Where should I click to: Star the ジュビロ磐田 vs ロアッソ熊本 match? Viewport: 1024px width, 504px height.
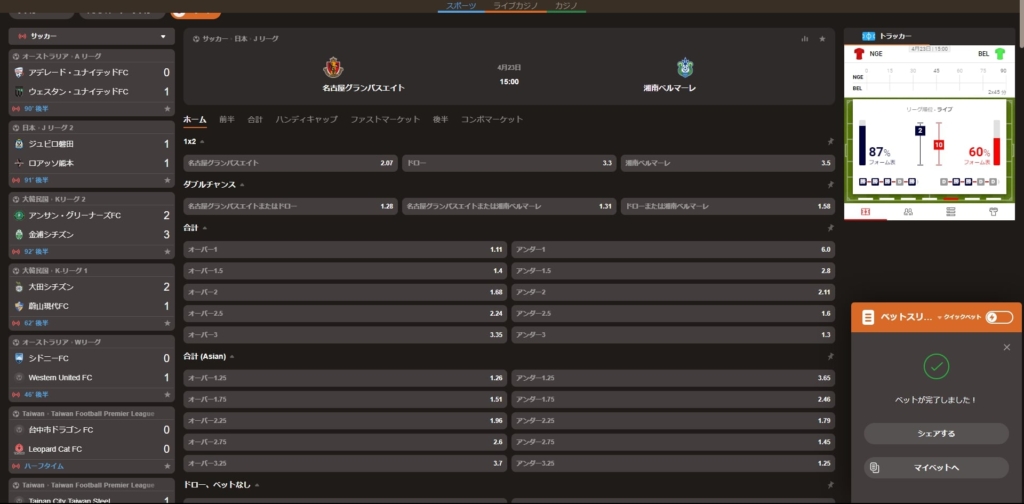[167, 180]
